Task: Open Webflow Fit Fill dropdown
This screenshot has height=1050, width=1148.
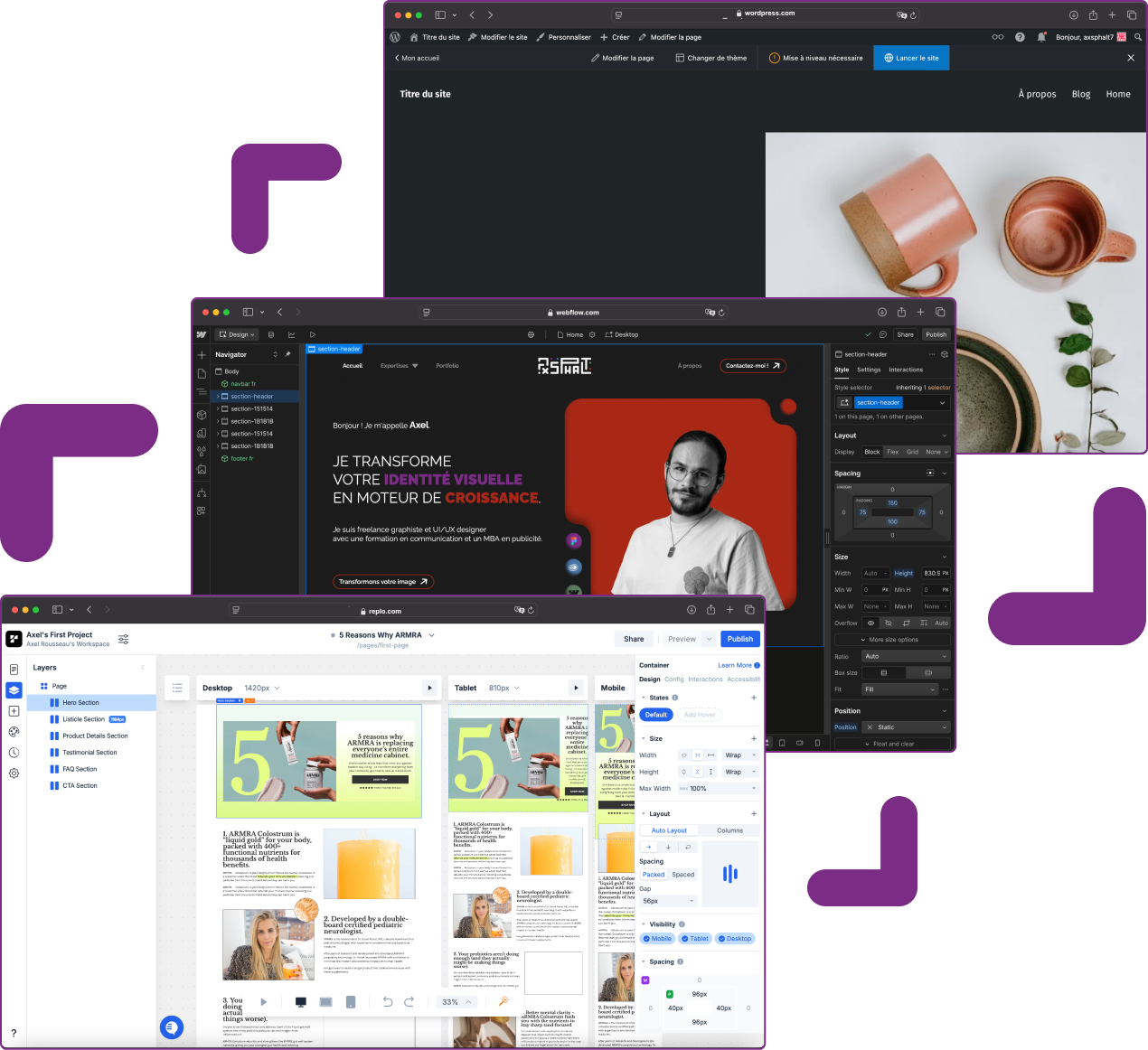Action: coord(900,689)
